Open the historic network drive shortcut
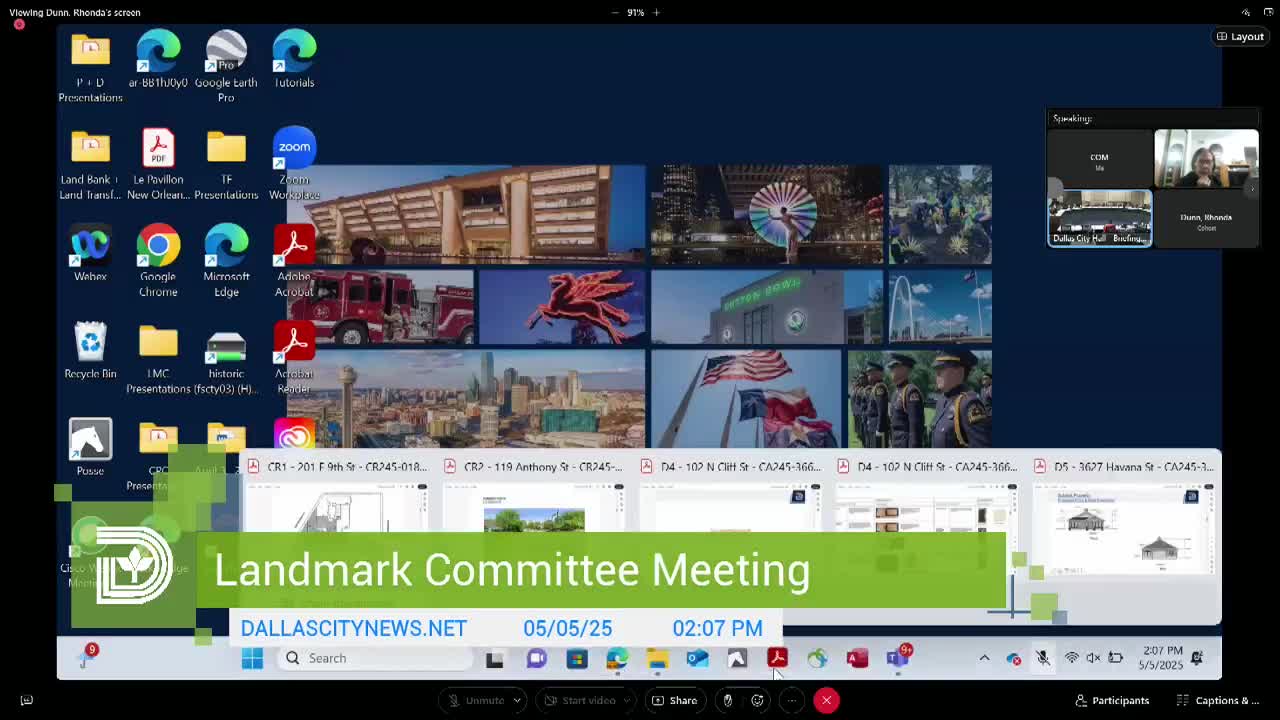This screenshot has width=1280, height=720. [226, 359]
